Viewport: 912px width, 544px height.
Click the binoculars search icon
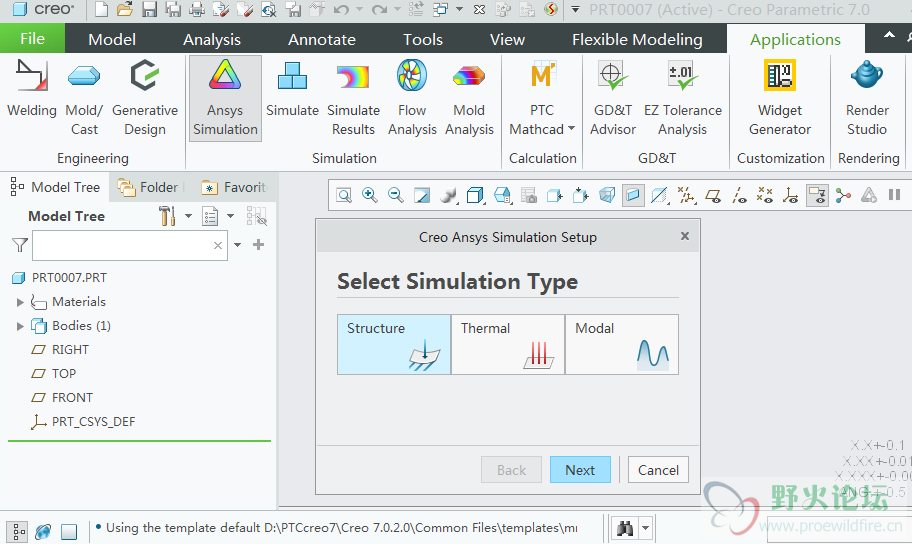pos(625,528)
